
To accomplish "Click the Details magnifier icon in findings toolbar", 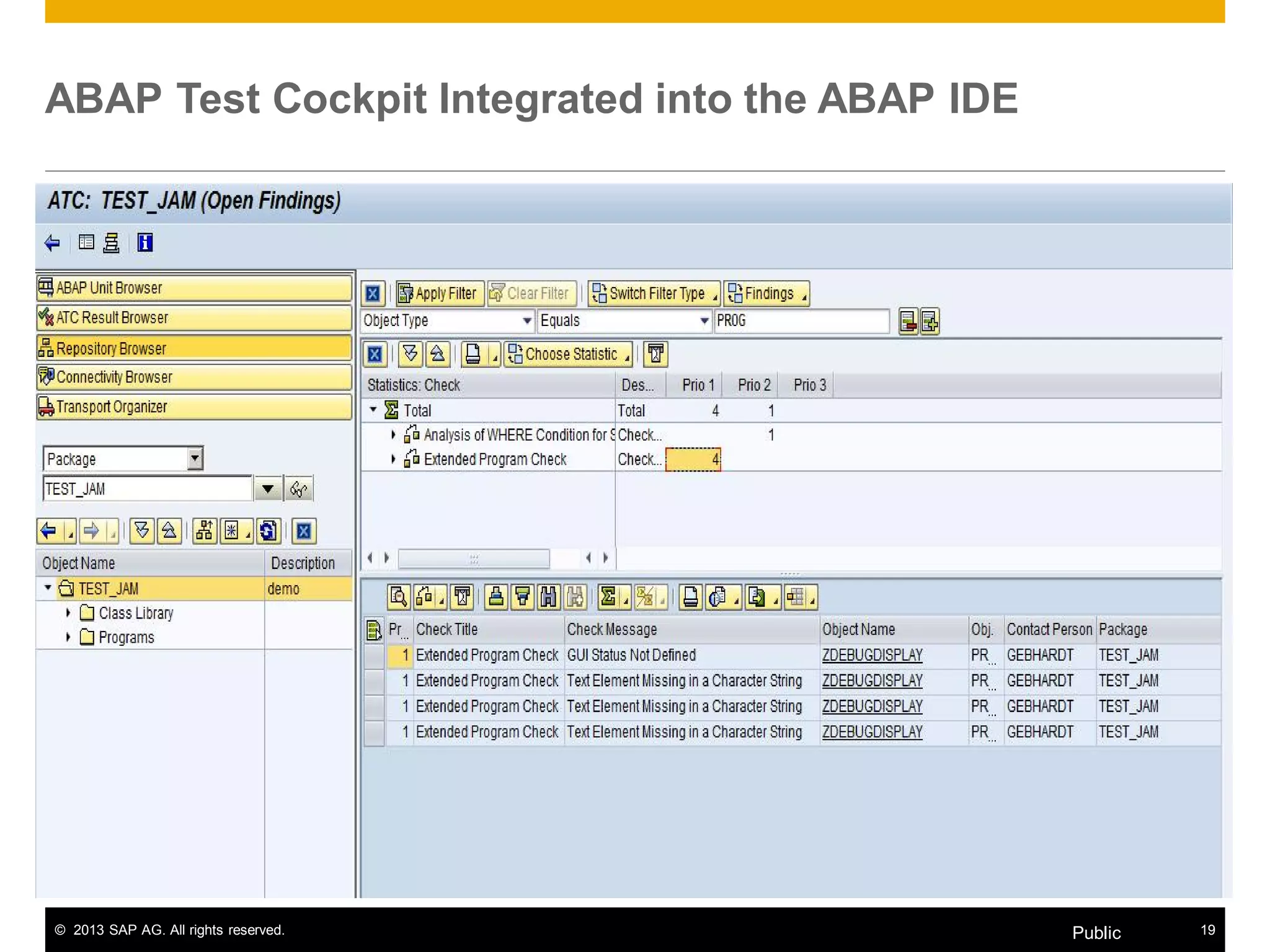I will tap(398, 597).
